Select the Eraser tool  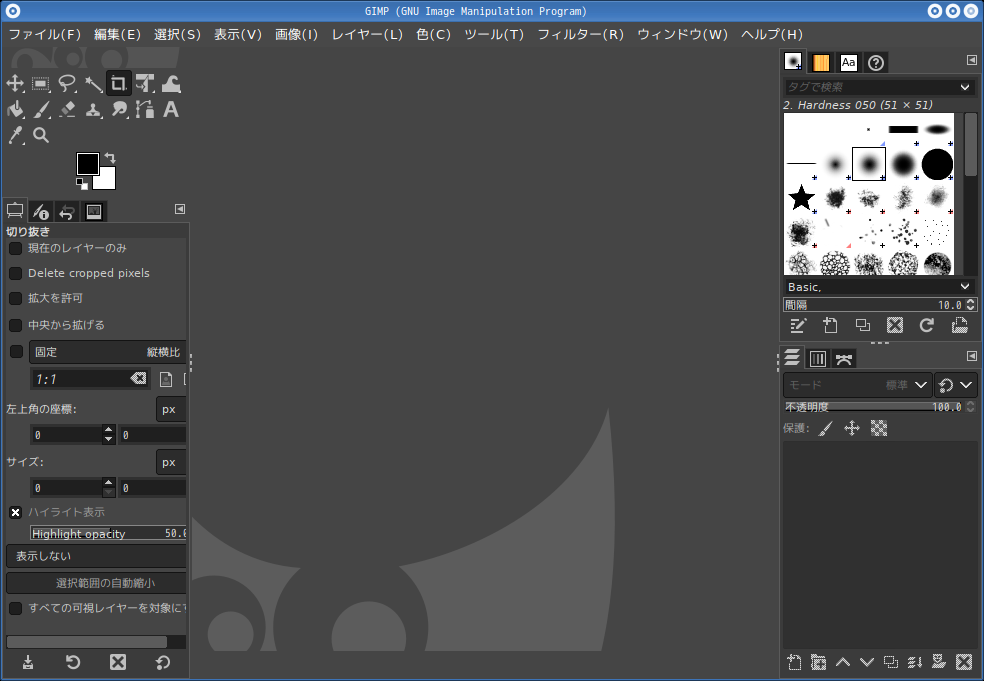[67, 109]
